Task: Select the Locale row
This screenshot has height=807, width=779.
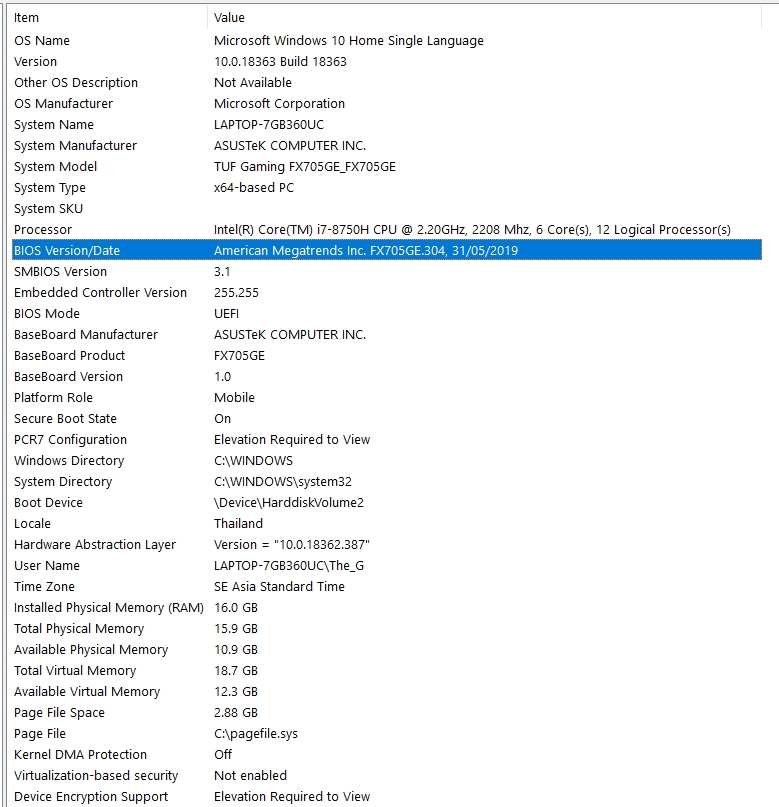Action: (x=386, y=524)
